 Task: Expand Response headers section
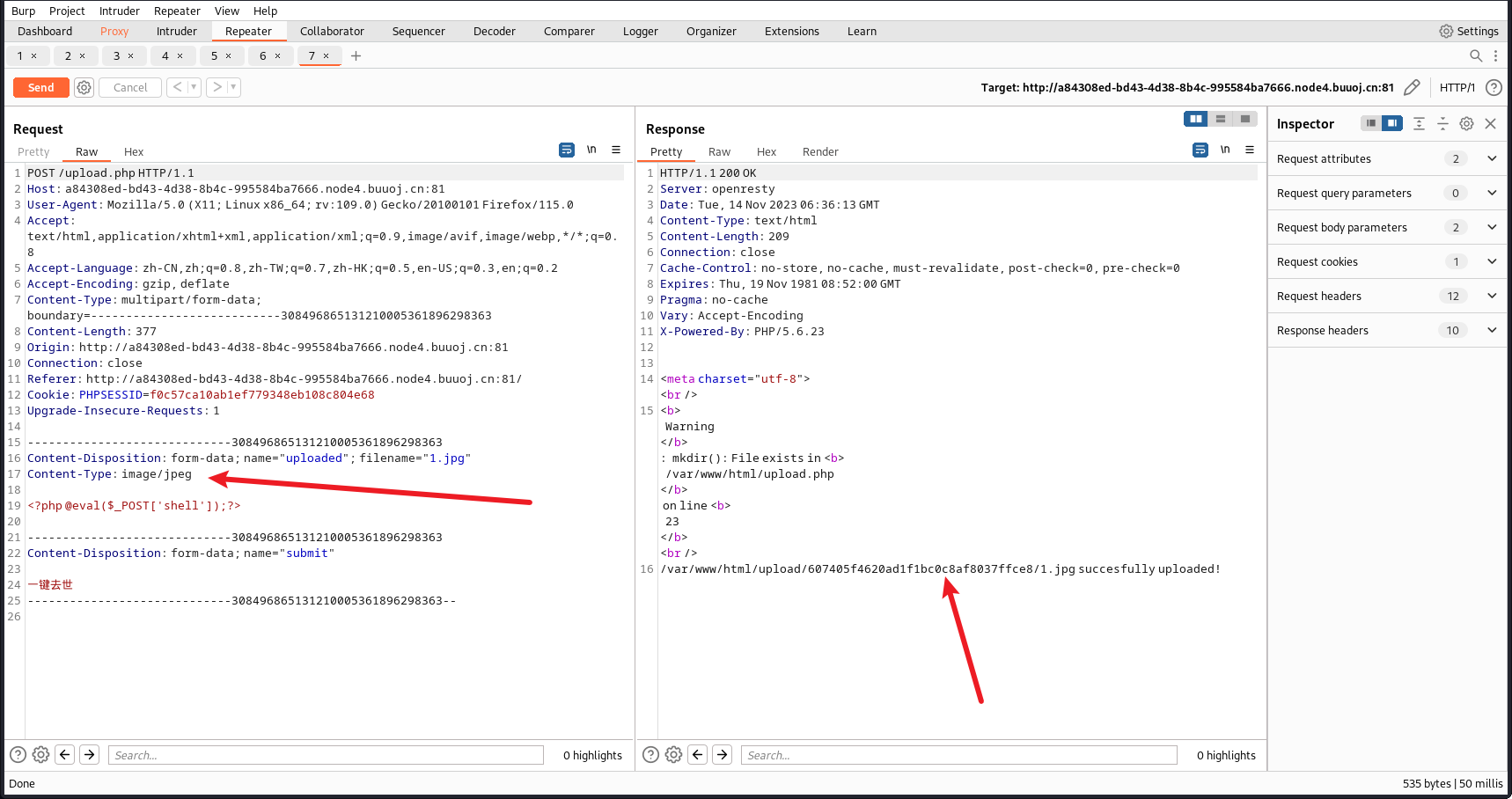pos(1387,331)
